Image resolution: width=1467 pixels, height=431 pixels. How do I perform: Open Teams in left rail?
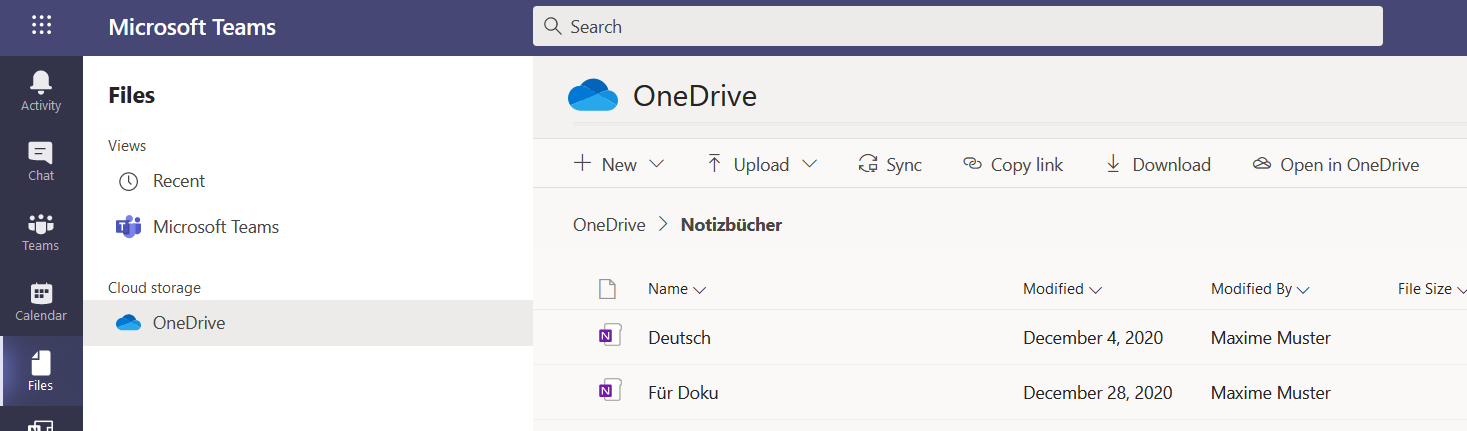pyautogui.click(x=41, y=231)
